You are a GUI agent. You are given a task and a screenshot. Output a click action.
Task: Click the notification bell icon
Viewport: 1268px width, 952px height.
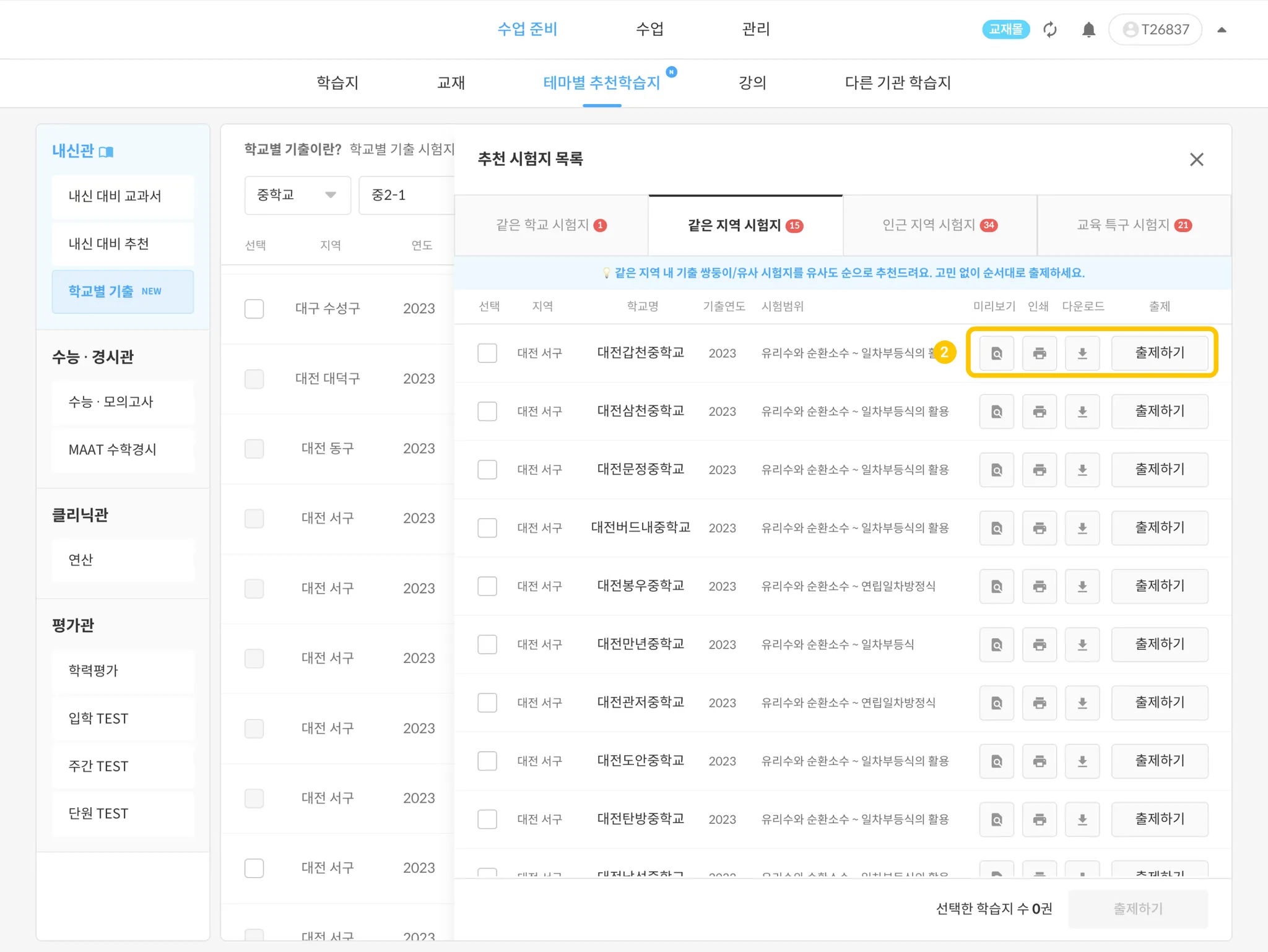(x=1088, y=30)
